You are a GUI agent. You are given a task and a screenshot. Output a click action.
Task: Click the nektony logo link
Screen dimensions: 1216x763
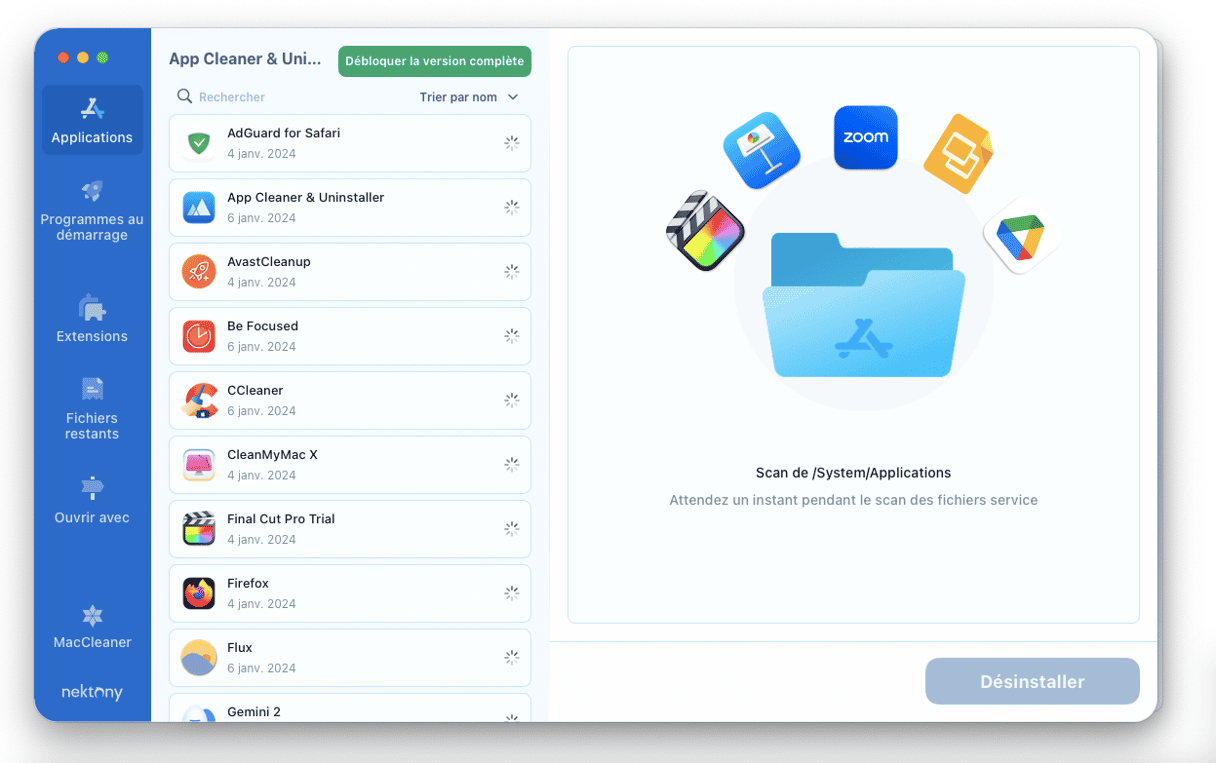click(x=92, y=692)
